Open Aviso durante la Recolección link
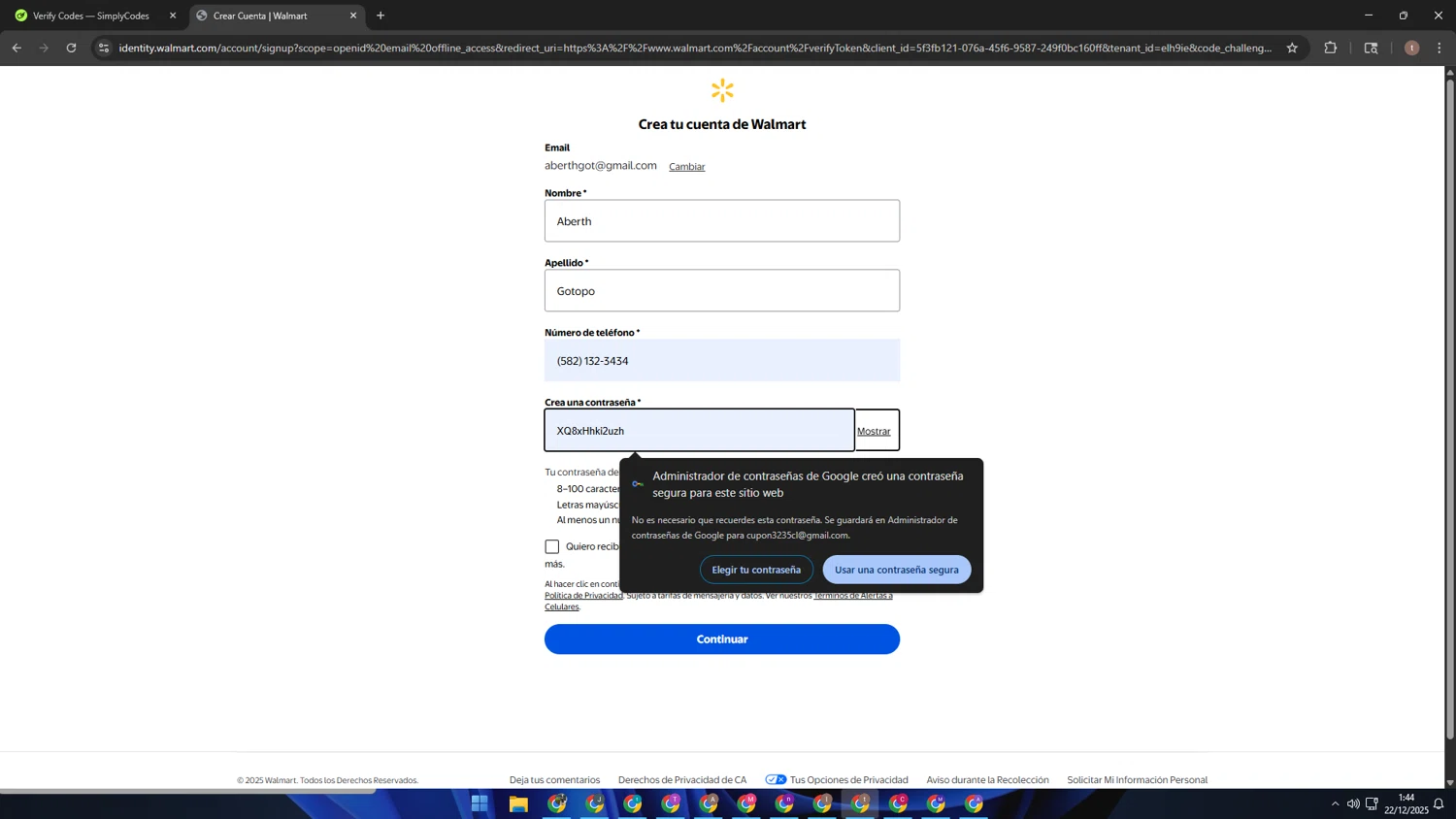Screen dimensions: 1456x819 [x=987, y=780]
